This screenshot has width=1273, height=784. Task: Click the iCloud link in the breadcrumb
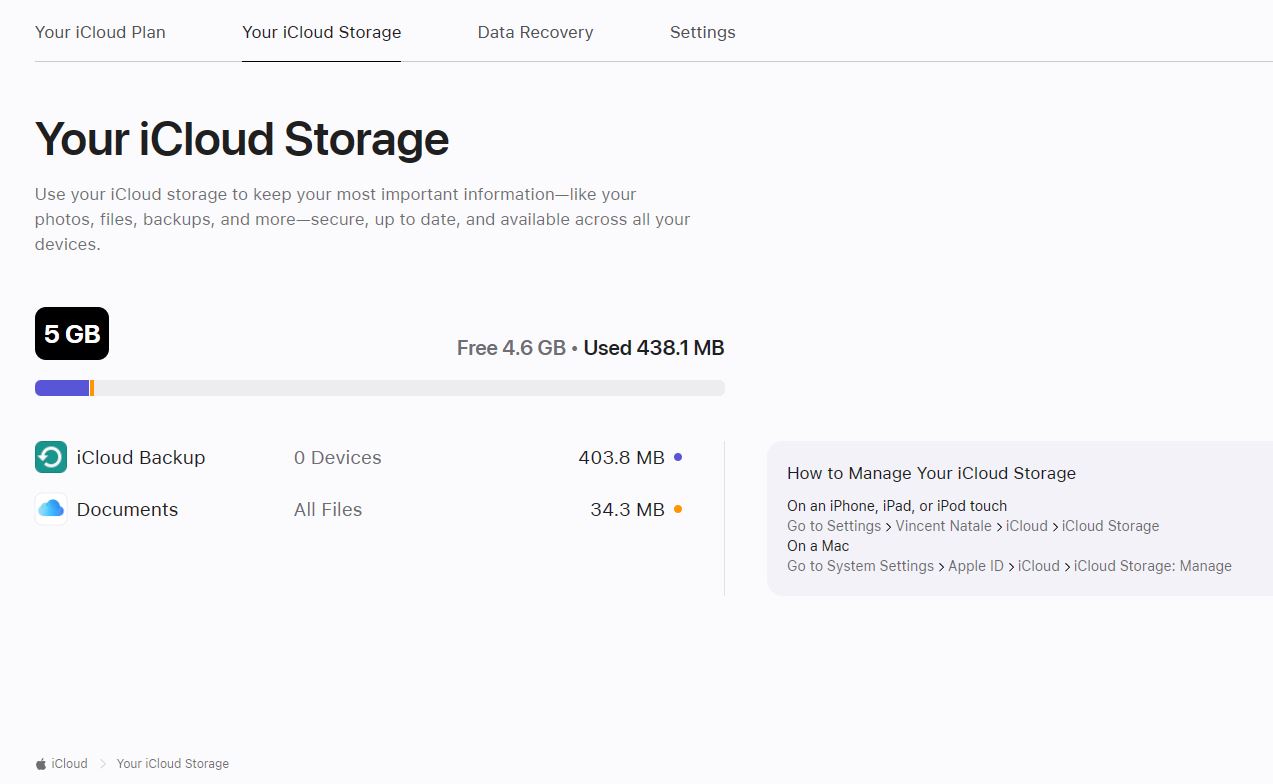[x=69, y=764]
